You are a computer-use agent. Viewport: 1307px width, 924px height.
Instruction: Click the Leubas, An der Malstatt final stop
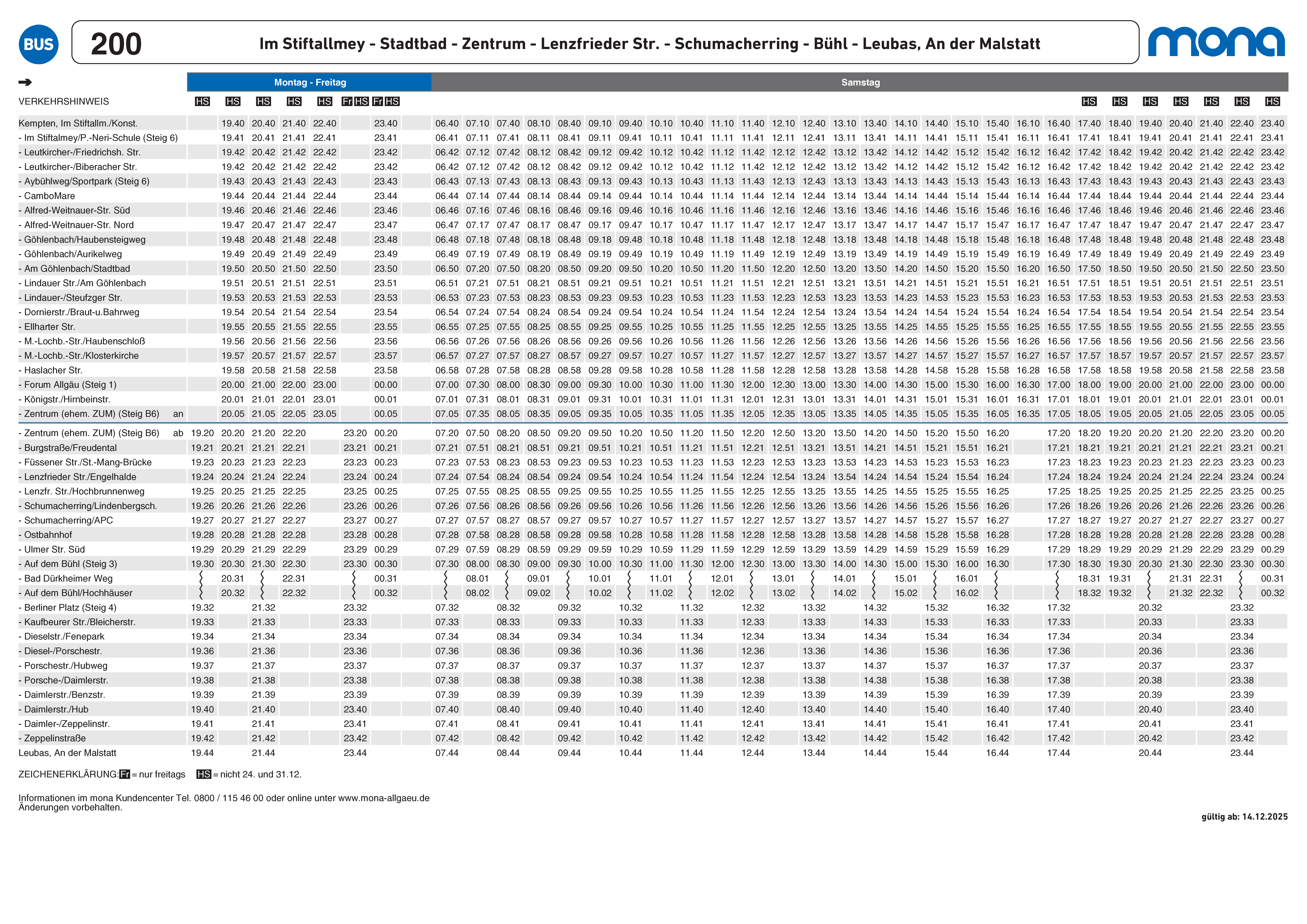67,753
